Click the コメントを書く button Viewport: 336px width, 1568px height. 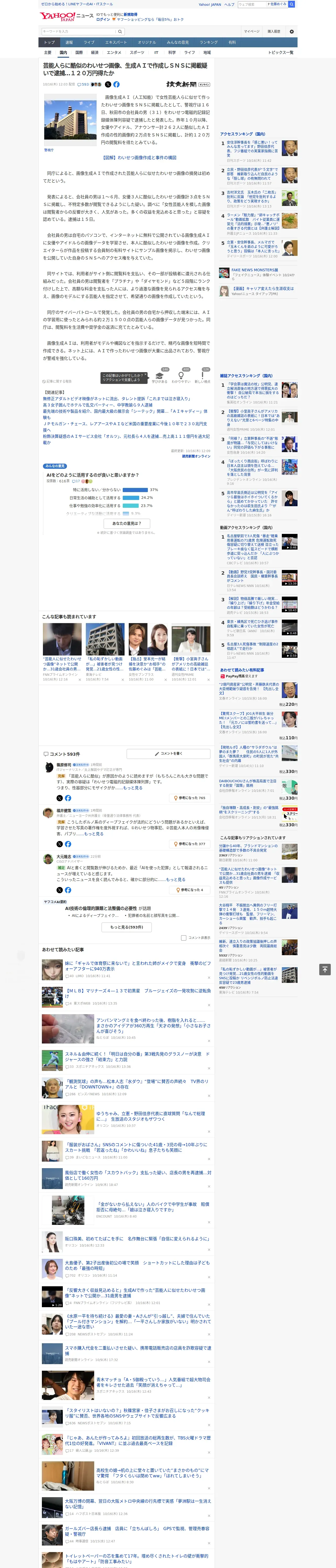(x=169, y=754)
